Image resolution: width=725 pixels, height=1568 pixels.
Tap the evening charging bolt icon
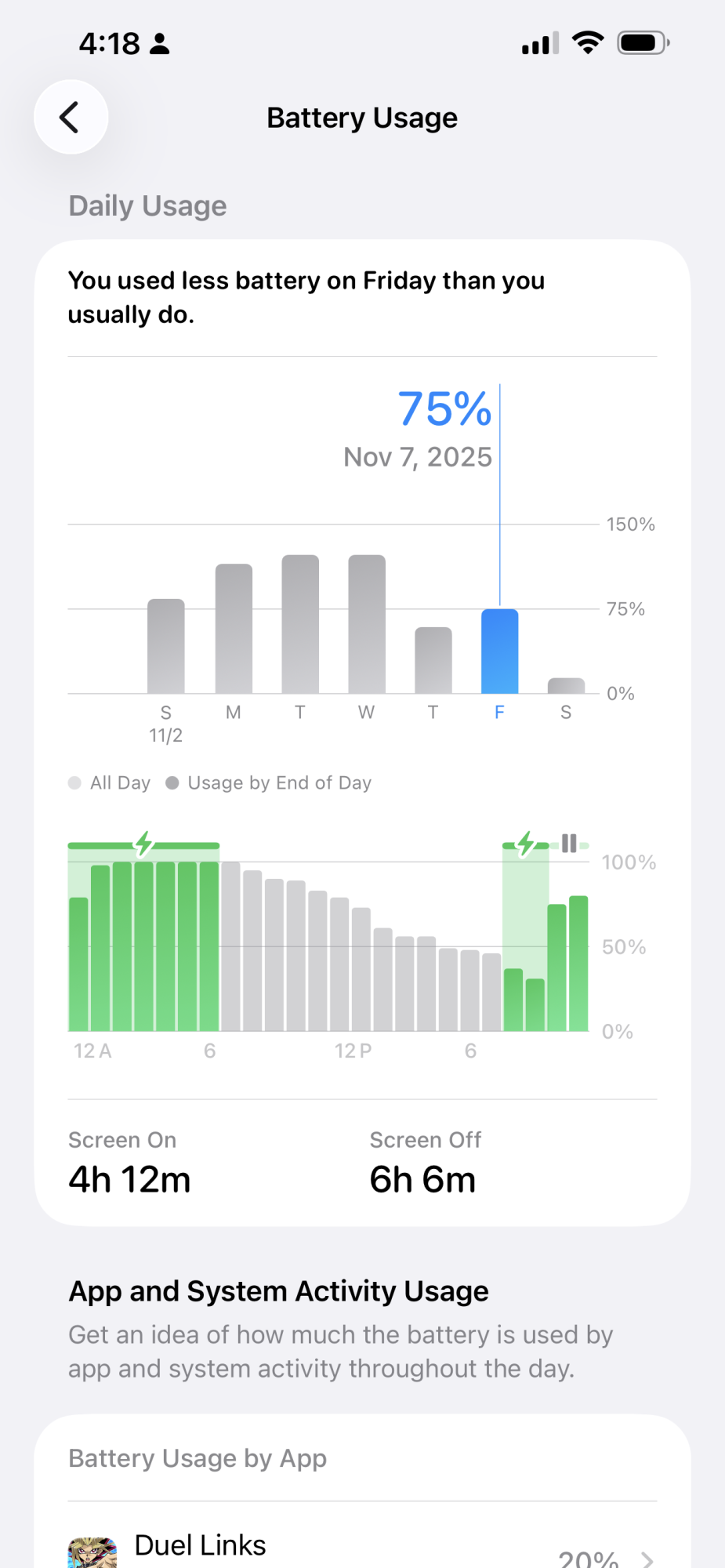[526, 844]
